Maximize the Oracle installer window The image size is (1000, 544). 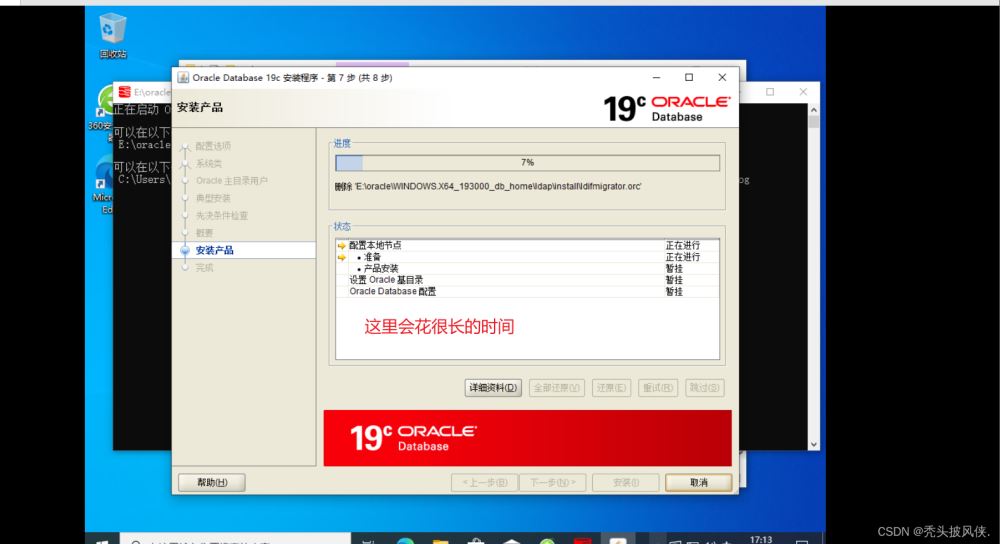coord(689,78)
